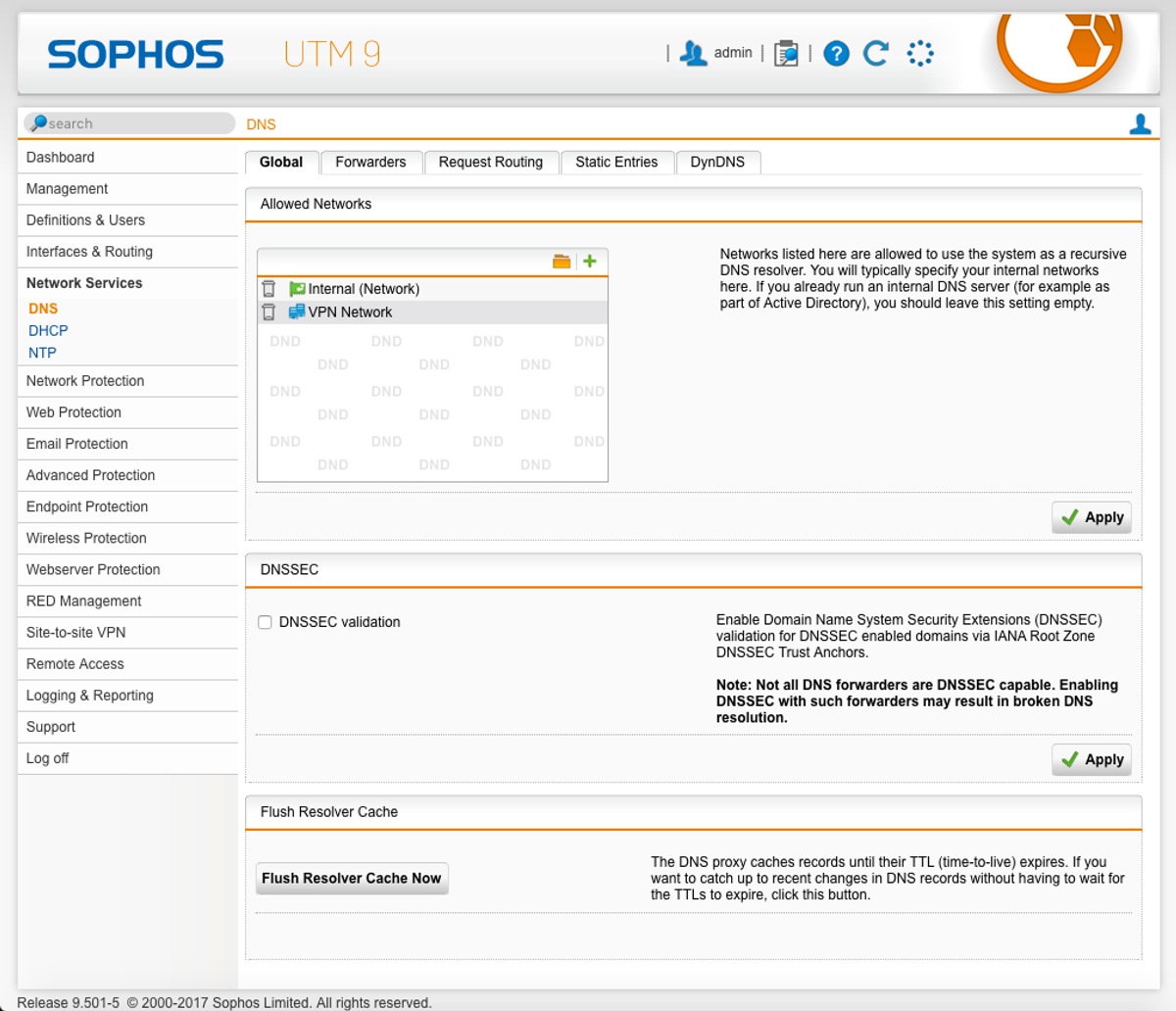Viewport: 1176px width, 1011px height.
Task: Open the Static Entries tab
Action: (616, 163)
